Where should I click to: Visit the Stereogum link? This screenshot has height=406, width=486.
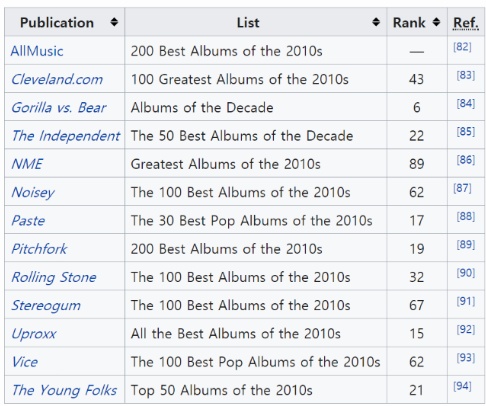pyautogui.click(x=46, y=305)
